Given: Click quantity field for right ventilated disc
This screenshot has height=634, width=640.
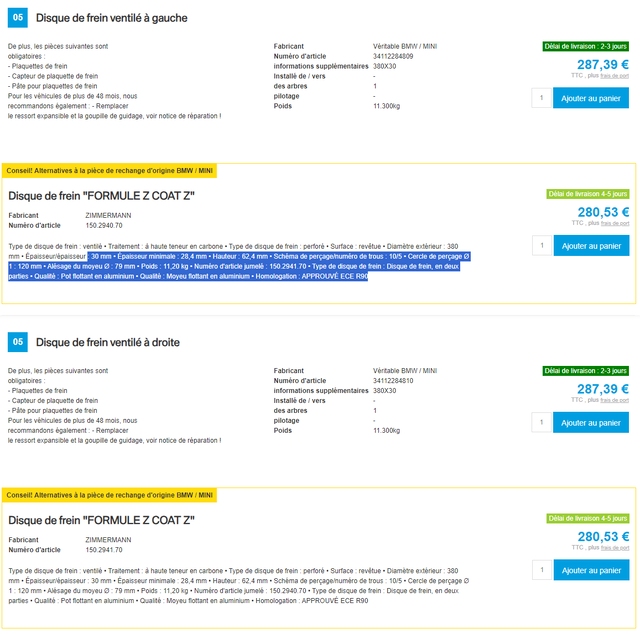Looking at the screenshot, I should click(541, 423).
